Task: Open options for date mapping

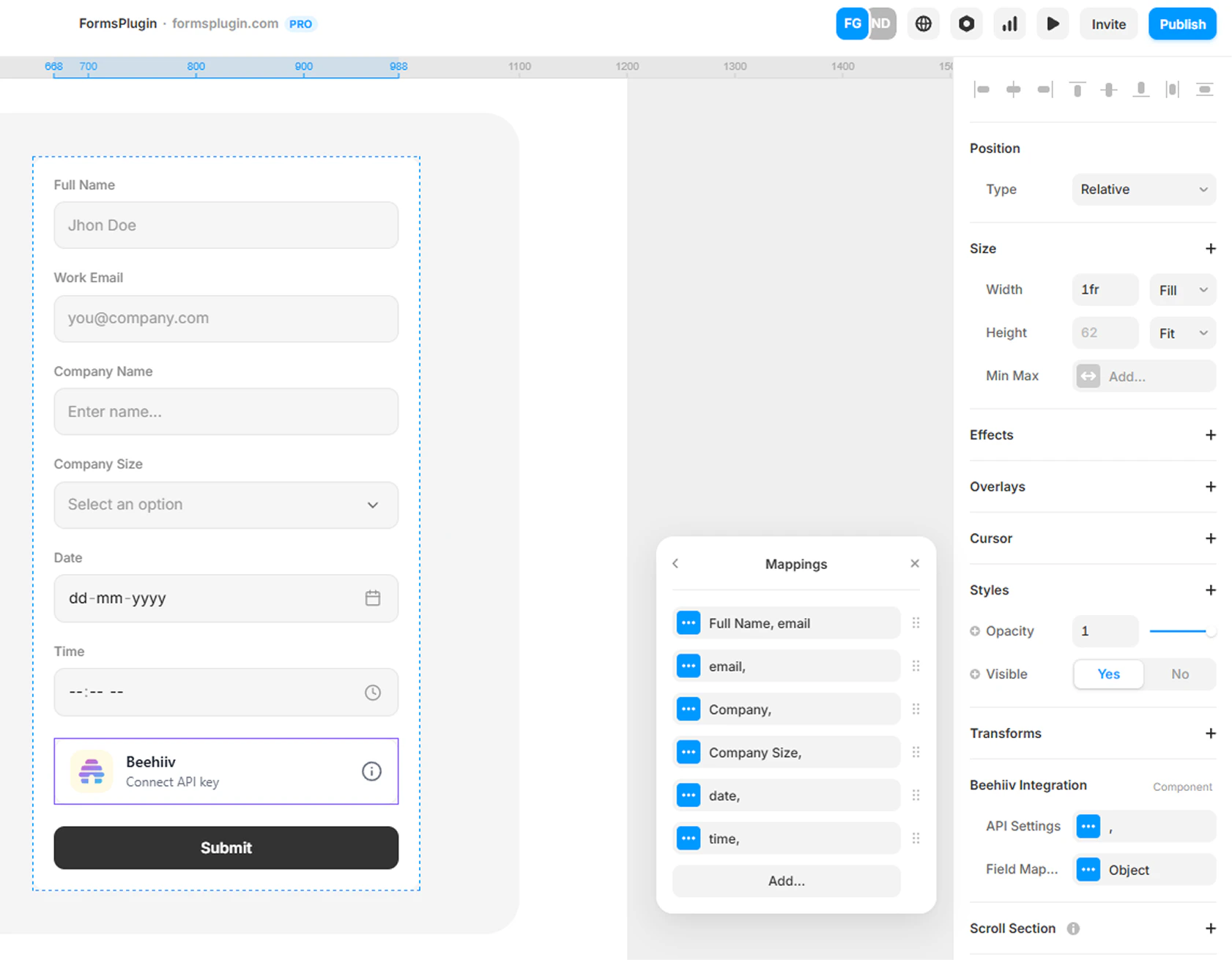Action: tap(689, 795)
